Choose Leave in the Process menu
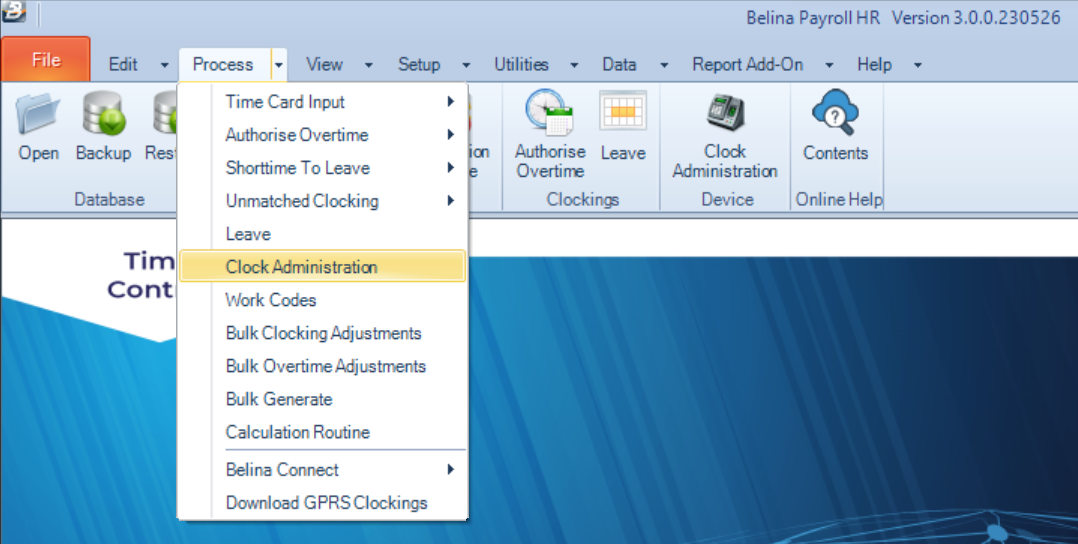 pos(322,234)
